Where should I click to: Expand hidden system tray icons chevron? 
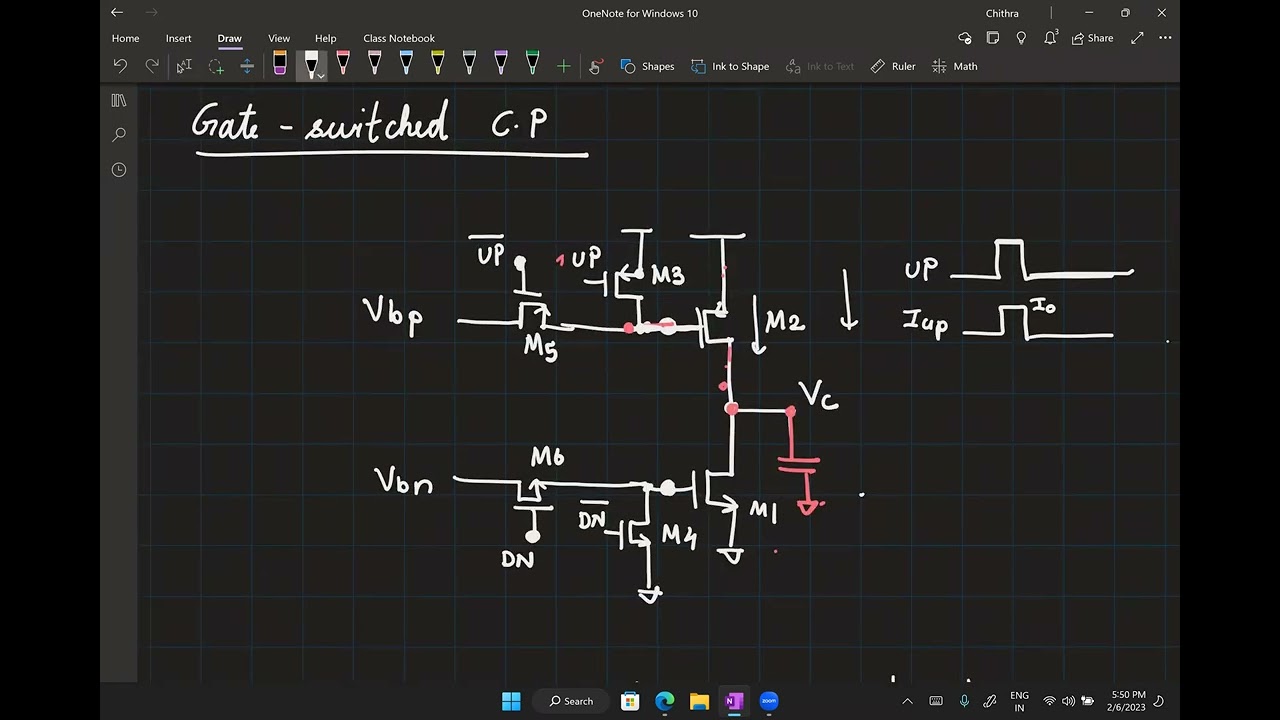tap(907, 701)
